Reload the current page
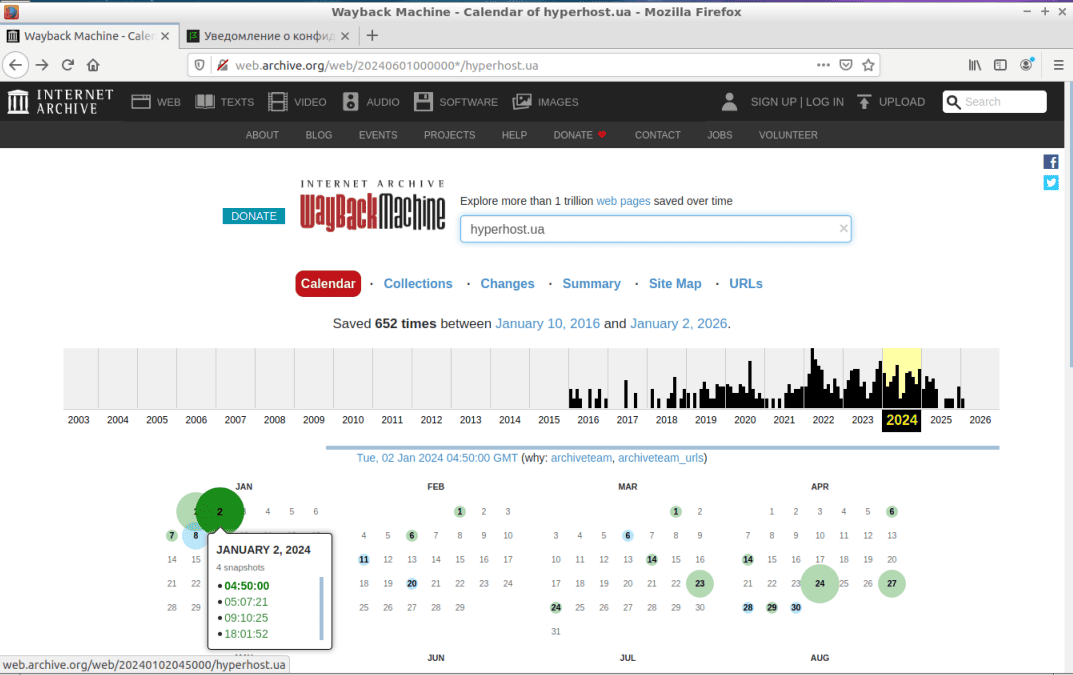This screenshot has width=1073, height=675. [x=68, y=65]
